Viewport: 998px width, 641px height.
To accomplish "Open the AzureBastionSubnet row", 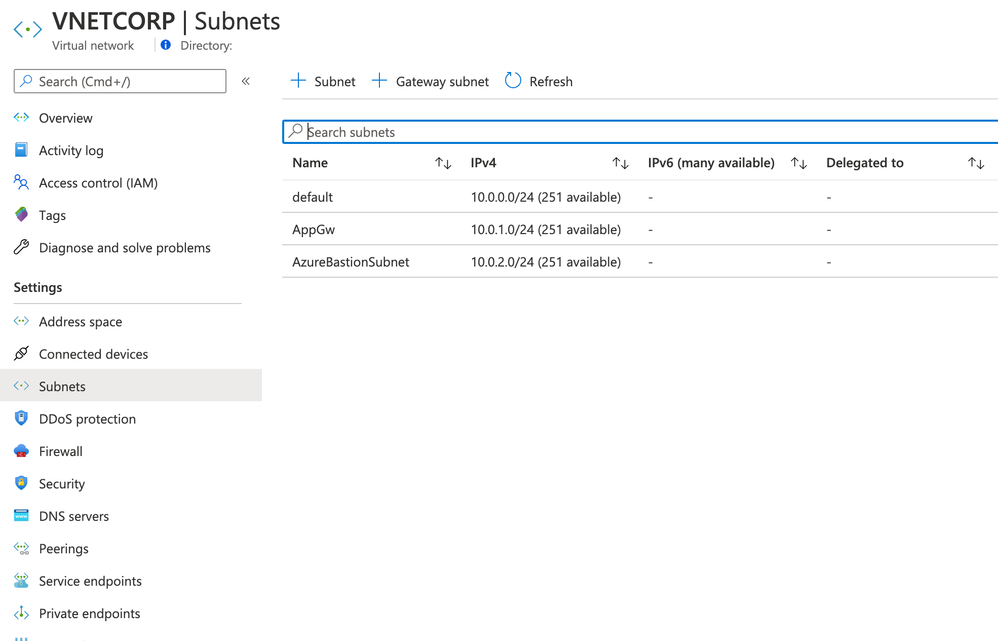I will tap(351, 262).
